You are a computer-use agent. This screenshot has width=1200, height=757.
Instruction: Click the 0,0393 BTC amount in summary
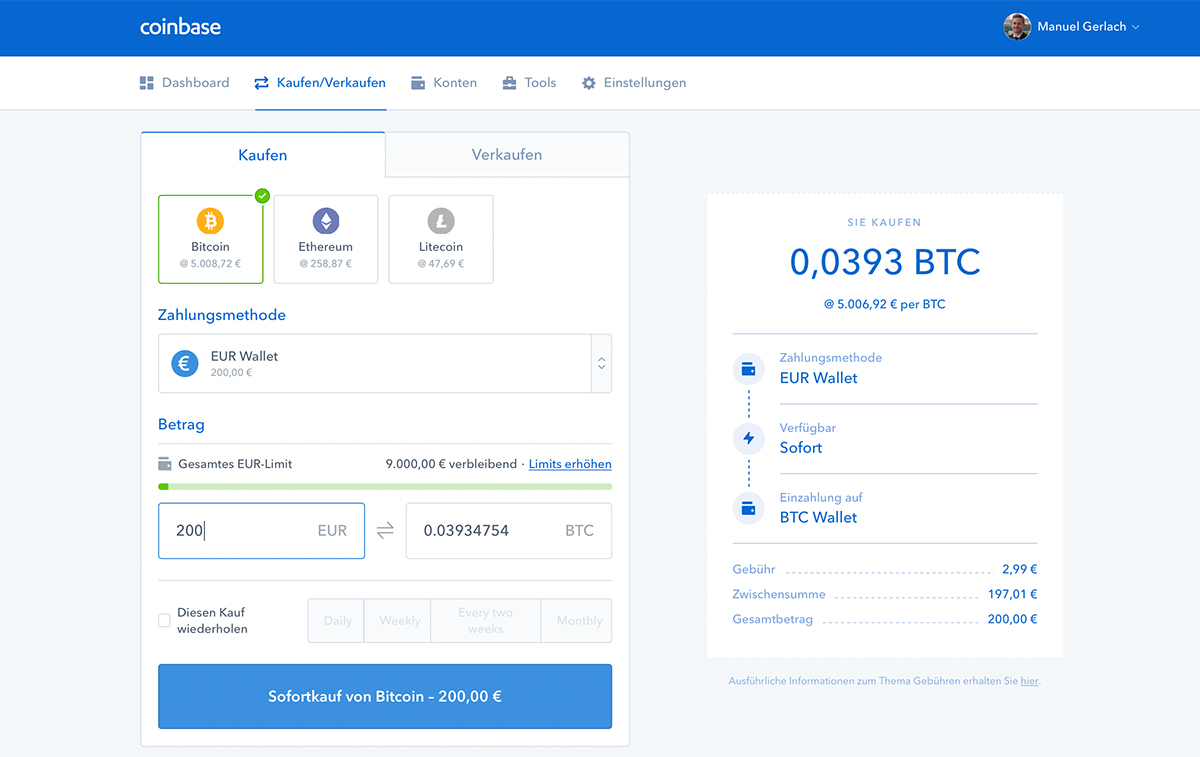pyautogui.click(x=885, y=262)
